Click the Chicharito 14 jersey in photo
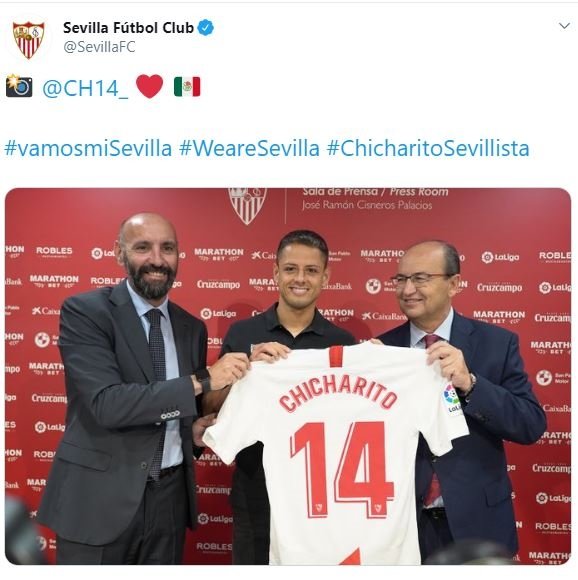 [336, 453]
